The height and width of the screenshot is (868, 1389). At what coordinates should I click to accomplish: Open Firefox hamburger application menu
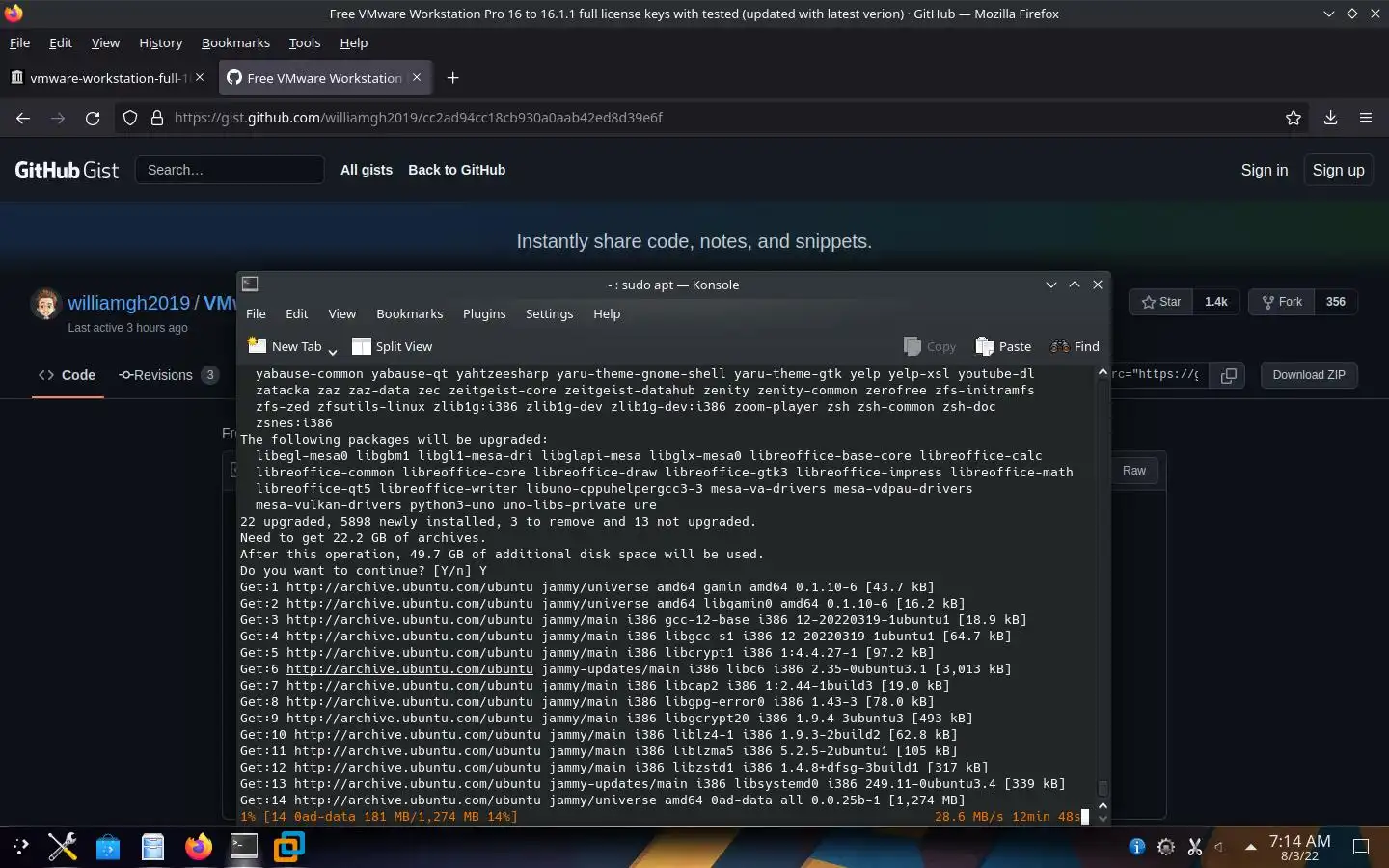pyautogui.click(x=1366, y=118)
